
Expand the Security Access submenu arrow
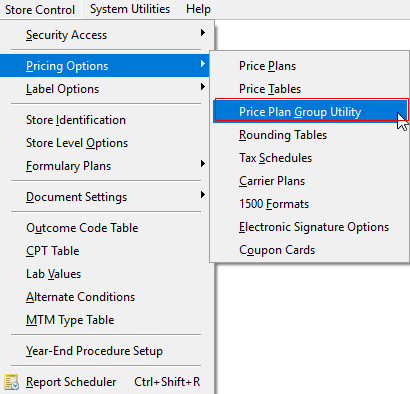pos(202,33)
